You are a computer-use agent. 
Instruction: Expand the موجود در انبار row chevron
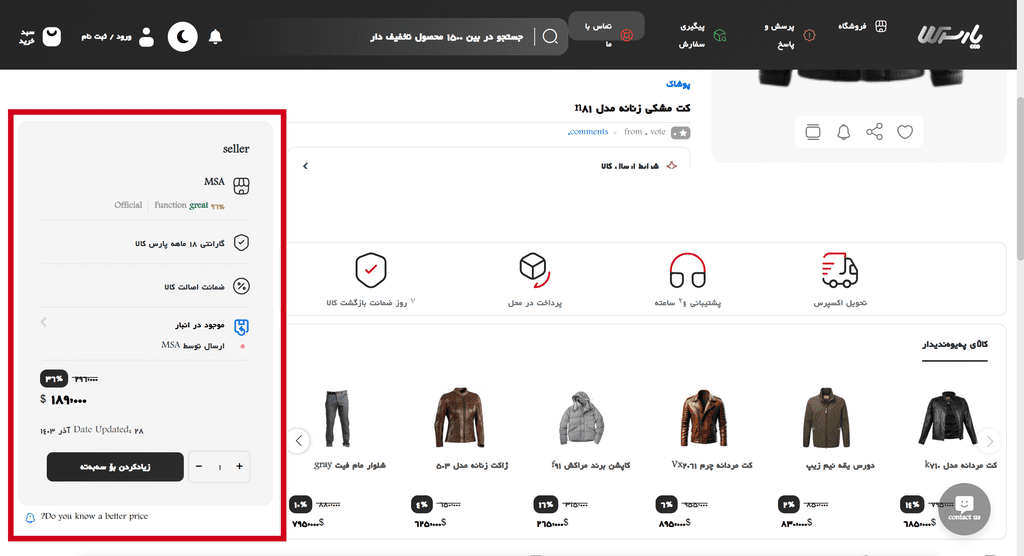click(x=44, y=322)
